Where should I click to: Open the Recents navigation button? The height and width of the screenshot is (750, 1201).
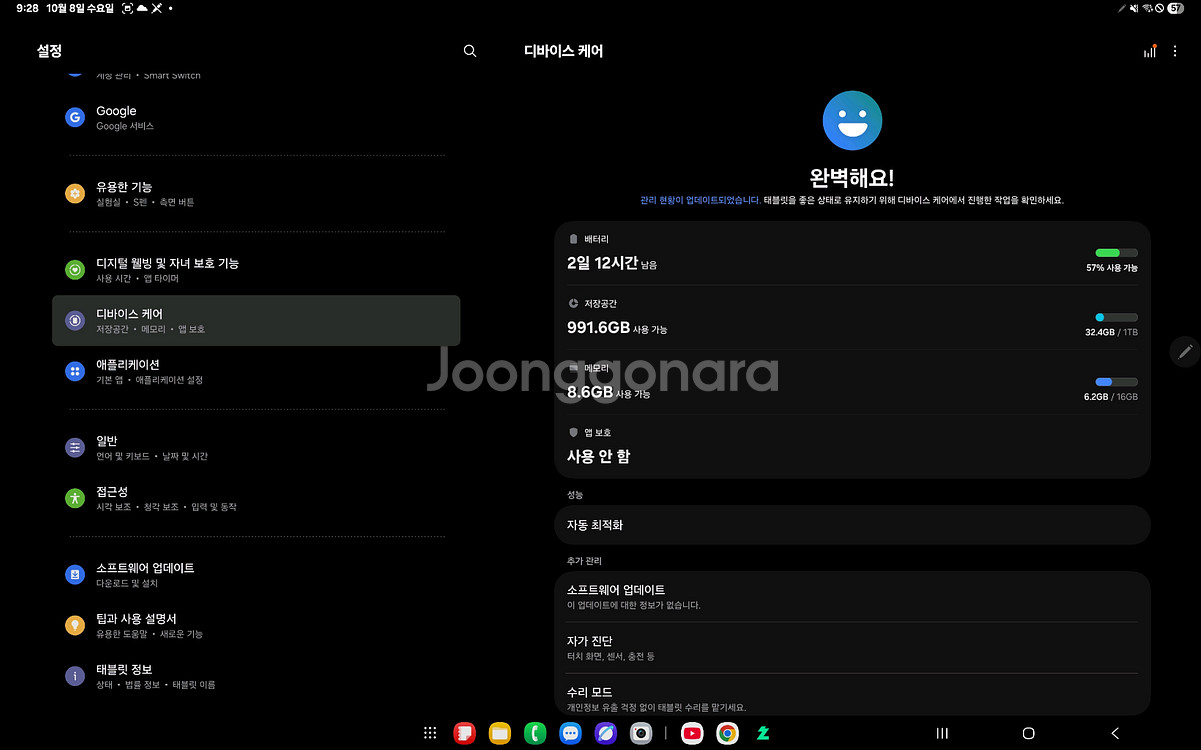941,733
